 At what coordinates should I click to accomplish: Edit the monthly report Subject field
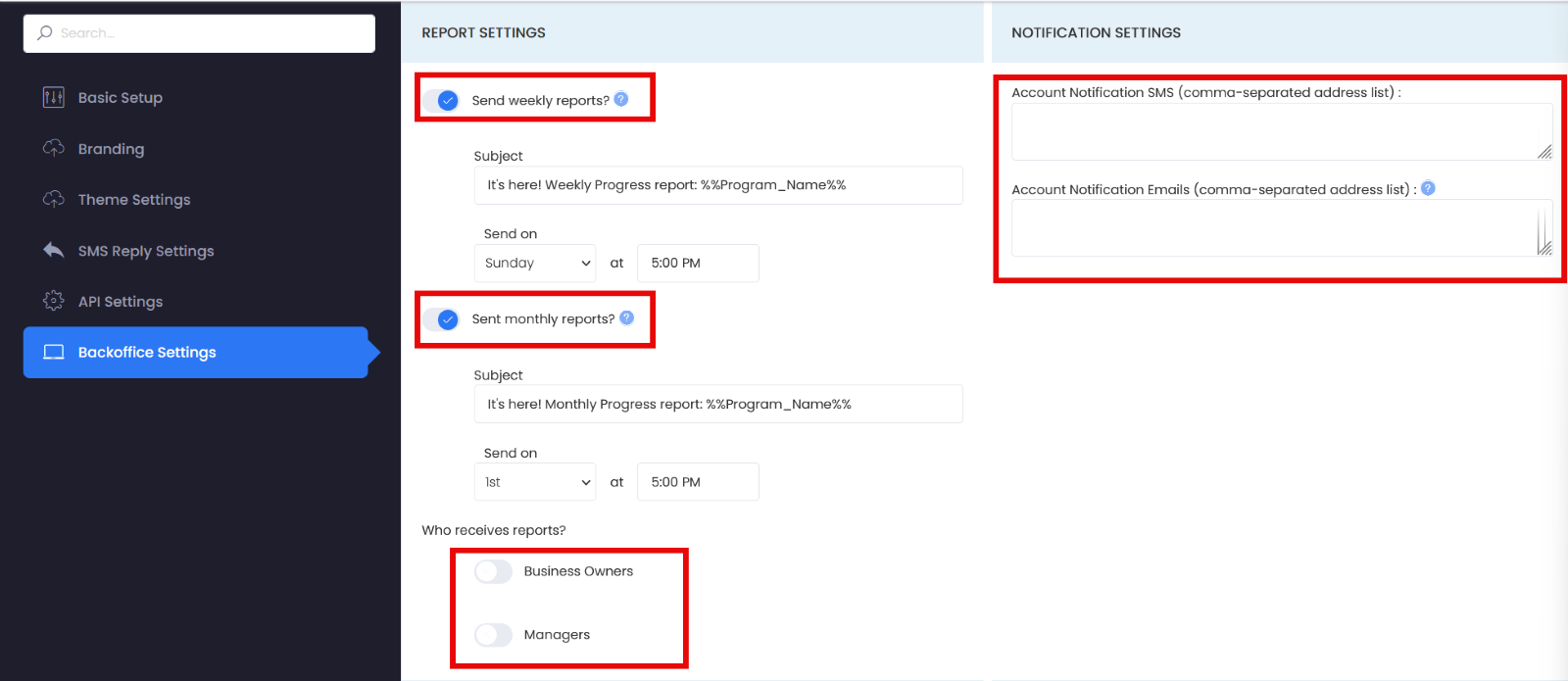coord(718,404)
